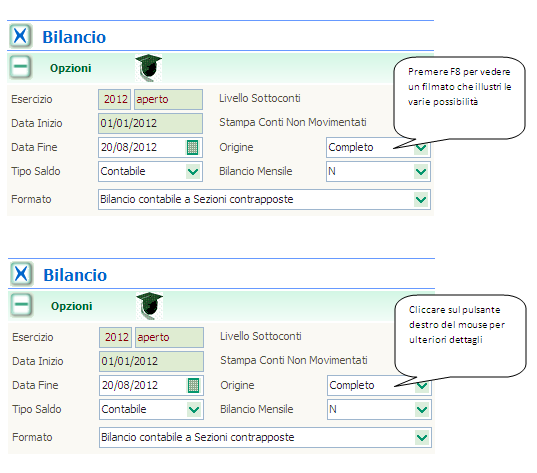The width and height of the screenshot is (537, 473).
Task: Click the lower Origine Completo combo box
Action: (379, 386)
